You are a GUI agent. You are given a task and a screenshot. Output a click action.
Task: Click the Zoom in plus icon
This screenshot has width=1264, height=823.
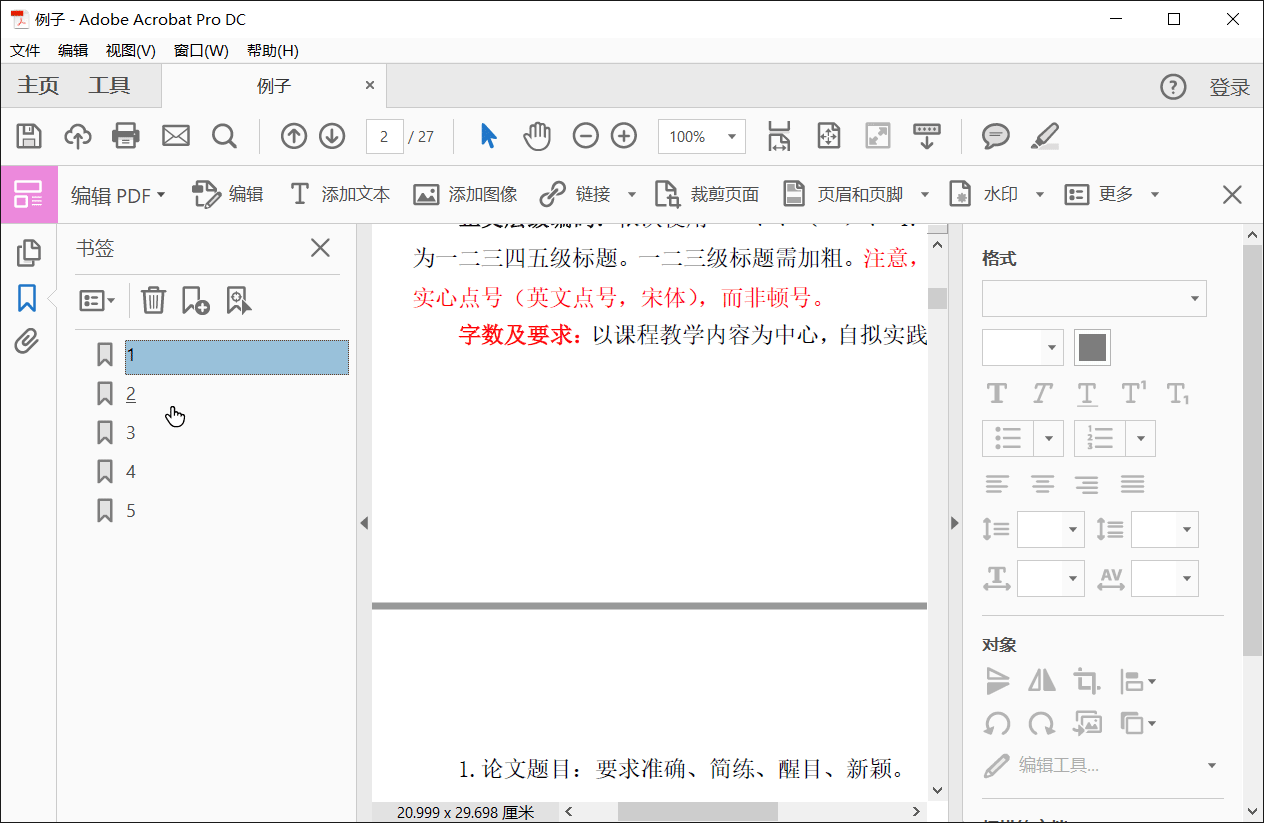[624, 136]
